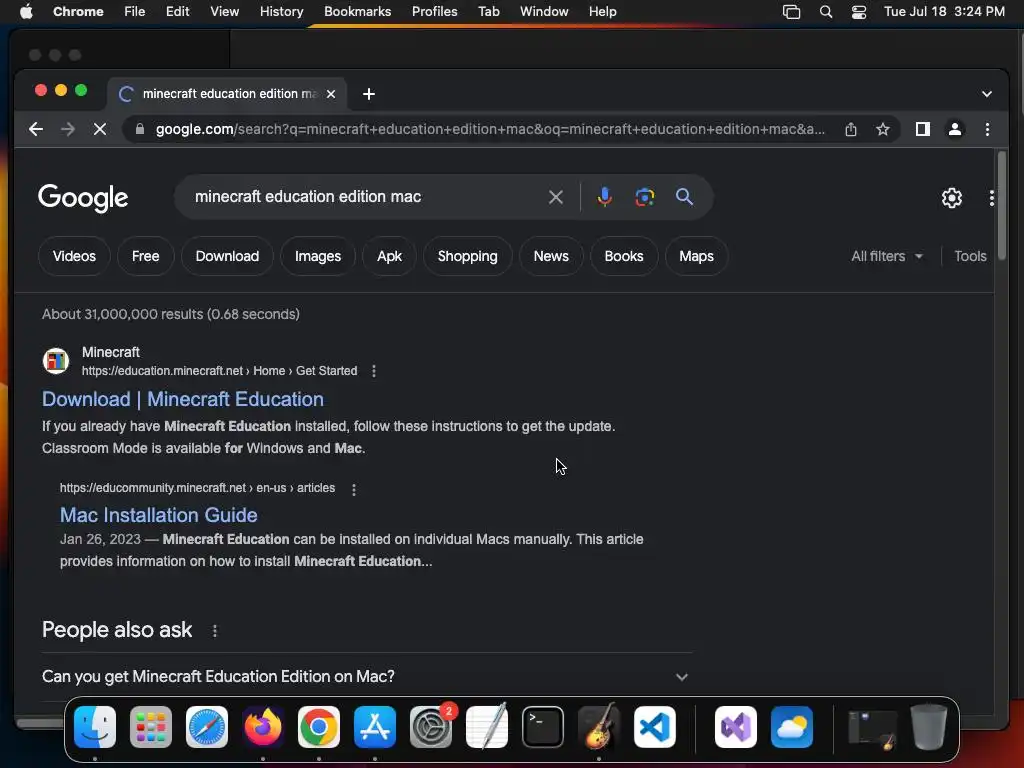Switch to Maps results
The image size is (1024, 768).
tap(696, 256)
